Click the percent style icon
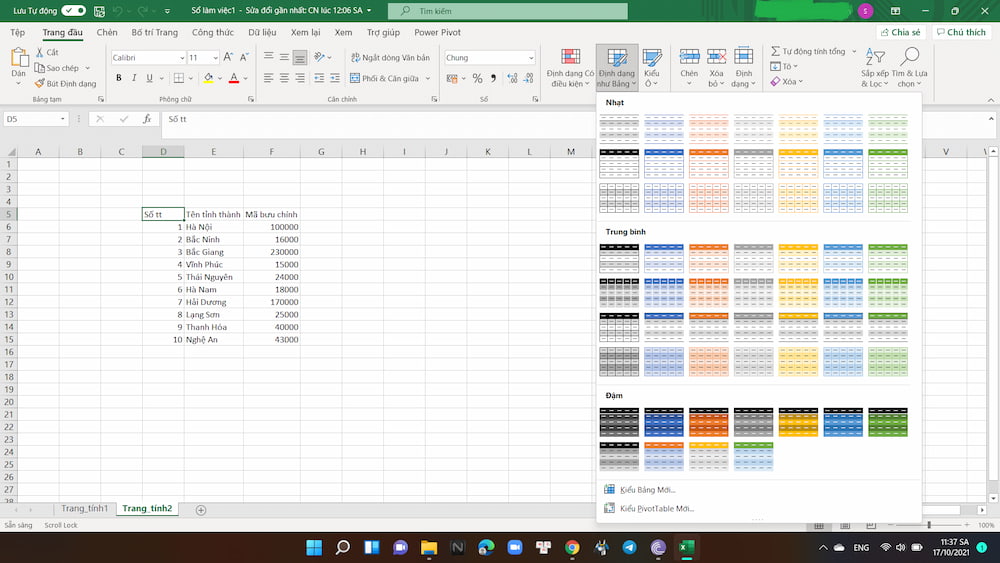Image resolution: width=1000 pixels, height=563 pixels. point(477,78)
